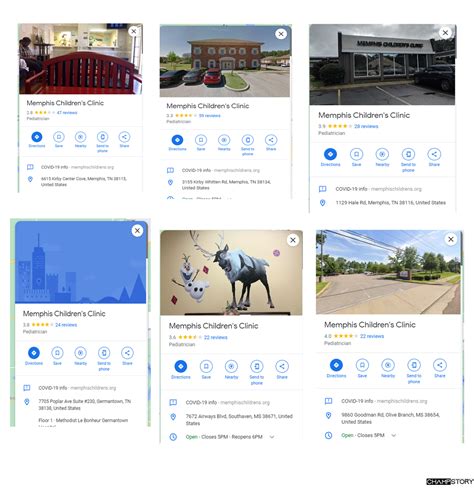Search nearby the Poplar Ave Germantown clinic
This screenshot has height=488, width=474.
click(81, 353)
